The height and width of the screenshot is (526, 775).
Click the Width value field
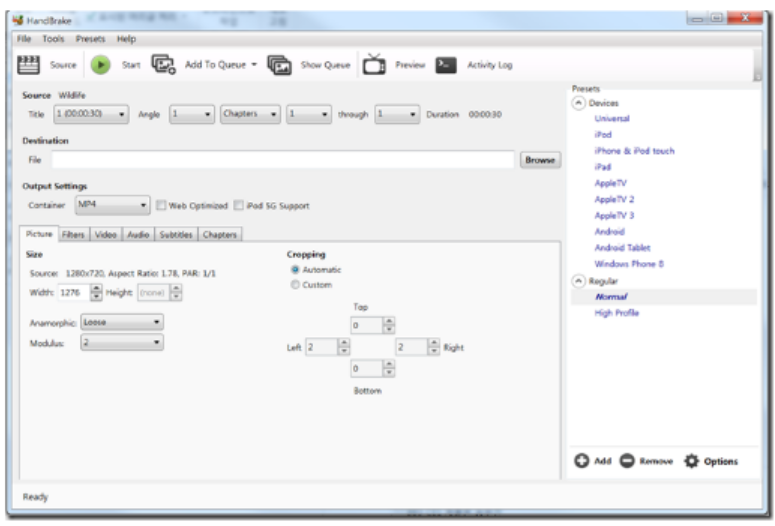(x=74, y=293)
